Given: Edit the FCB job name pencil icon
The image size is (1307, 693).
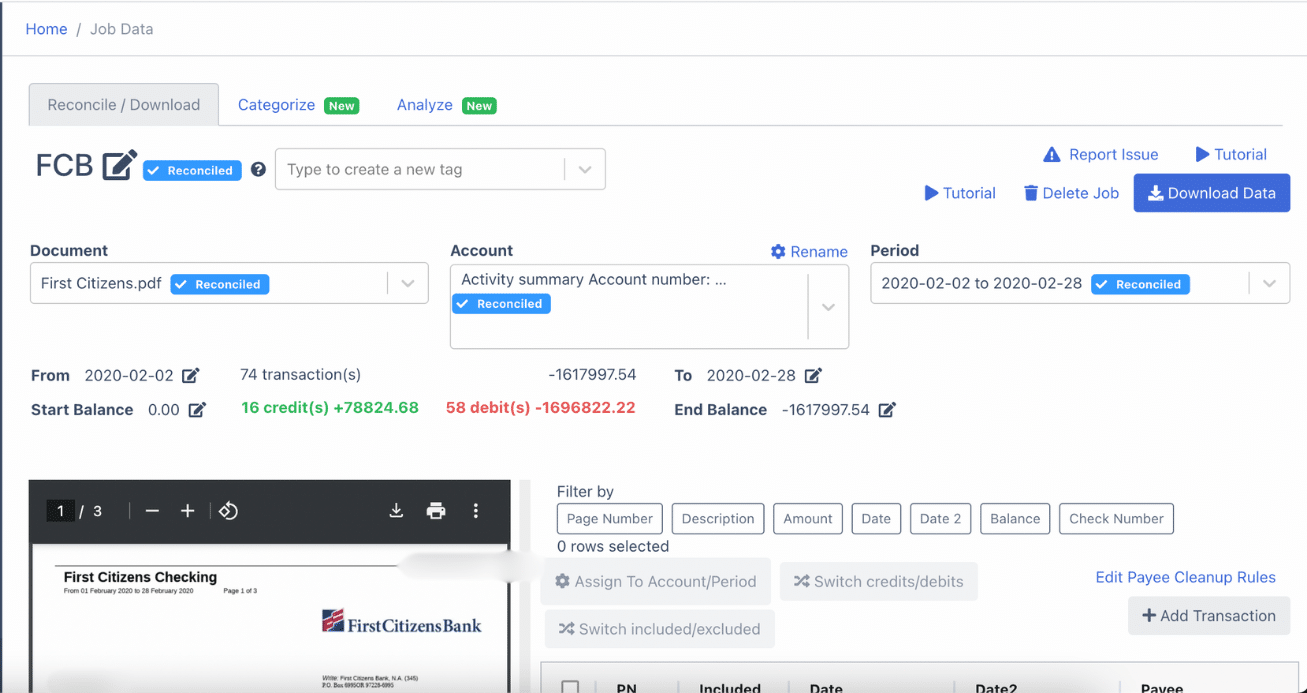Looking at the screenshot, I should 120,165.
